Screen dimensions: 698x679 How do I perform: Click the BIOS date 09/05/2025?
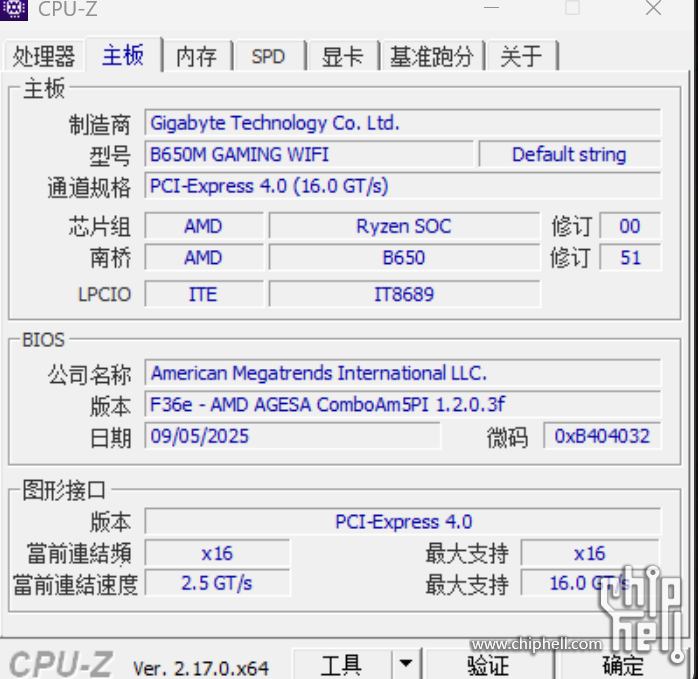coord(292,436)
